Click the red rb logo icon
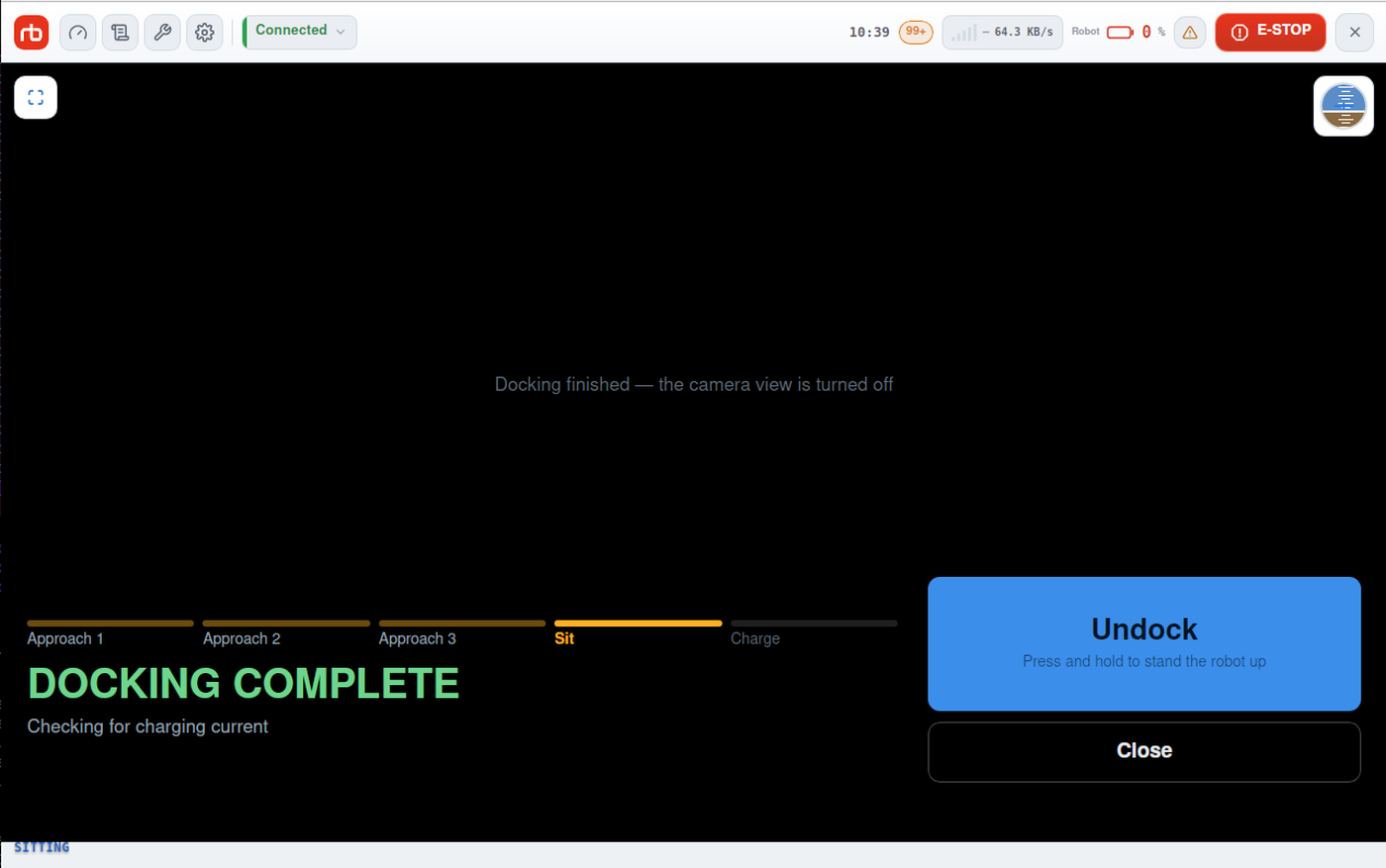Screen dimensions: 1386x868 tap(32, 33)
